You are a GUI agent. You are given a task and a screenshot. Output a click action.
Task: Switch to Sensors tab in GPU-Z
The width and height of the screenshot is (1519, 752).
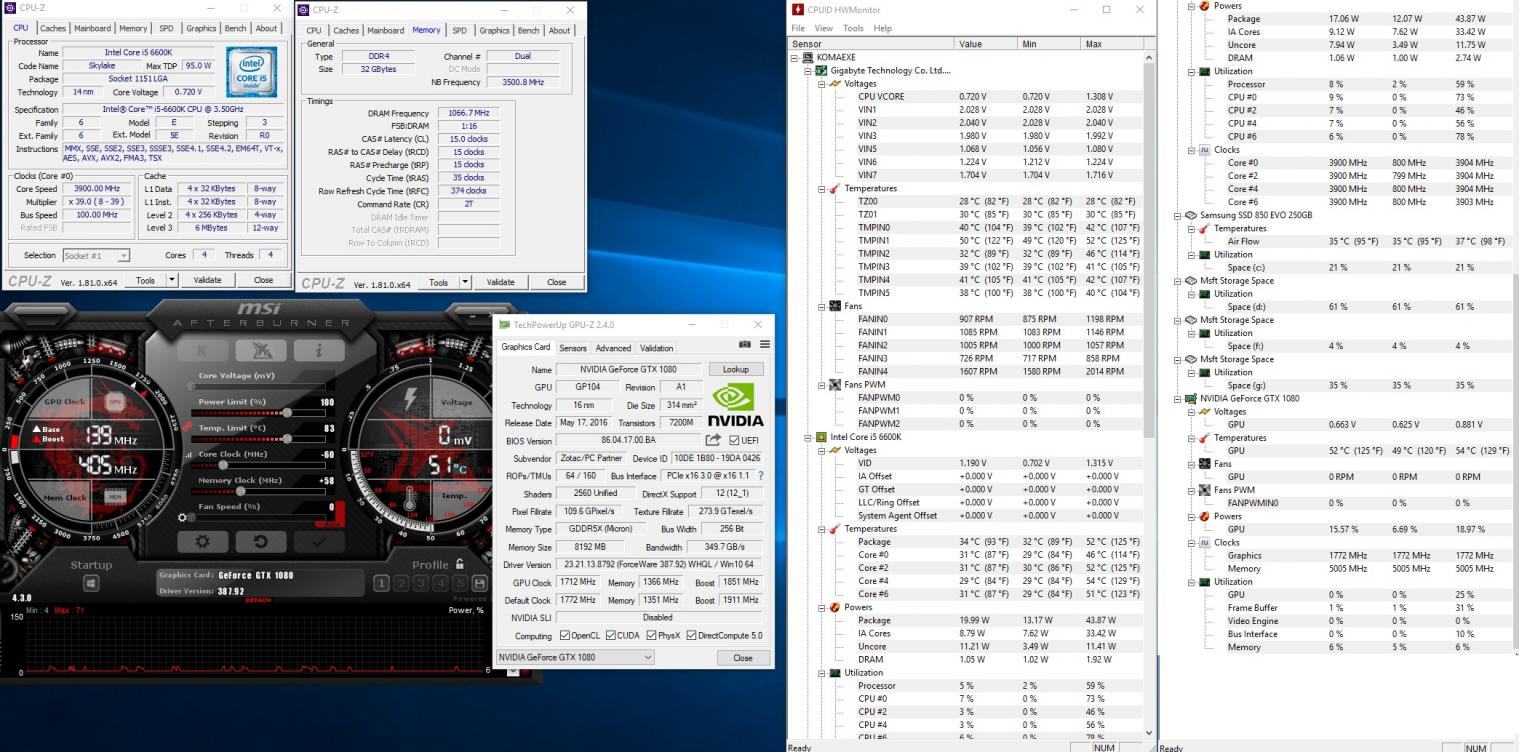[573, 348]
